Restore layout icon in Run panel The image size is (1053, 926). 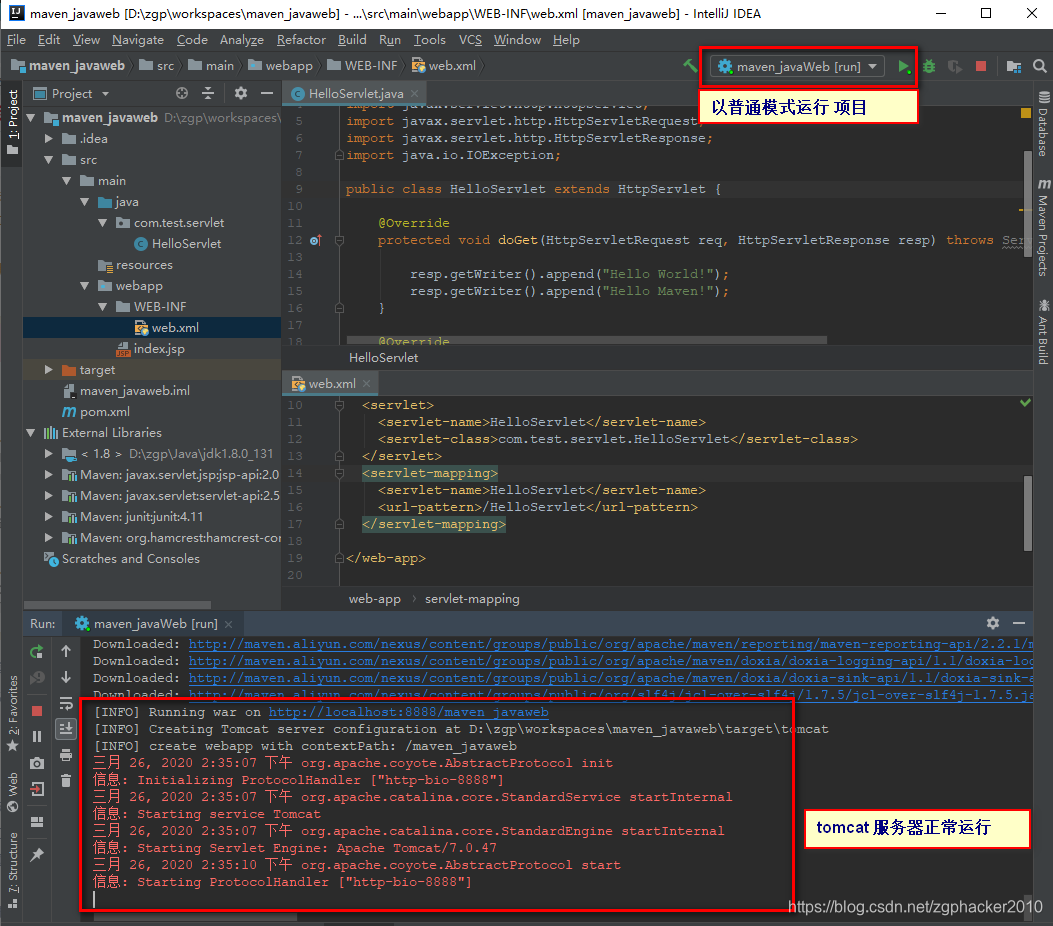point(37,822)
